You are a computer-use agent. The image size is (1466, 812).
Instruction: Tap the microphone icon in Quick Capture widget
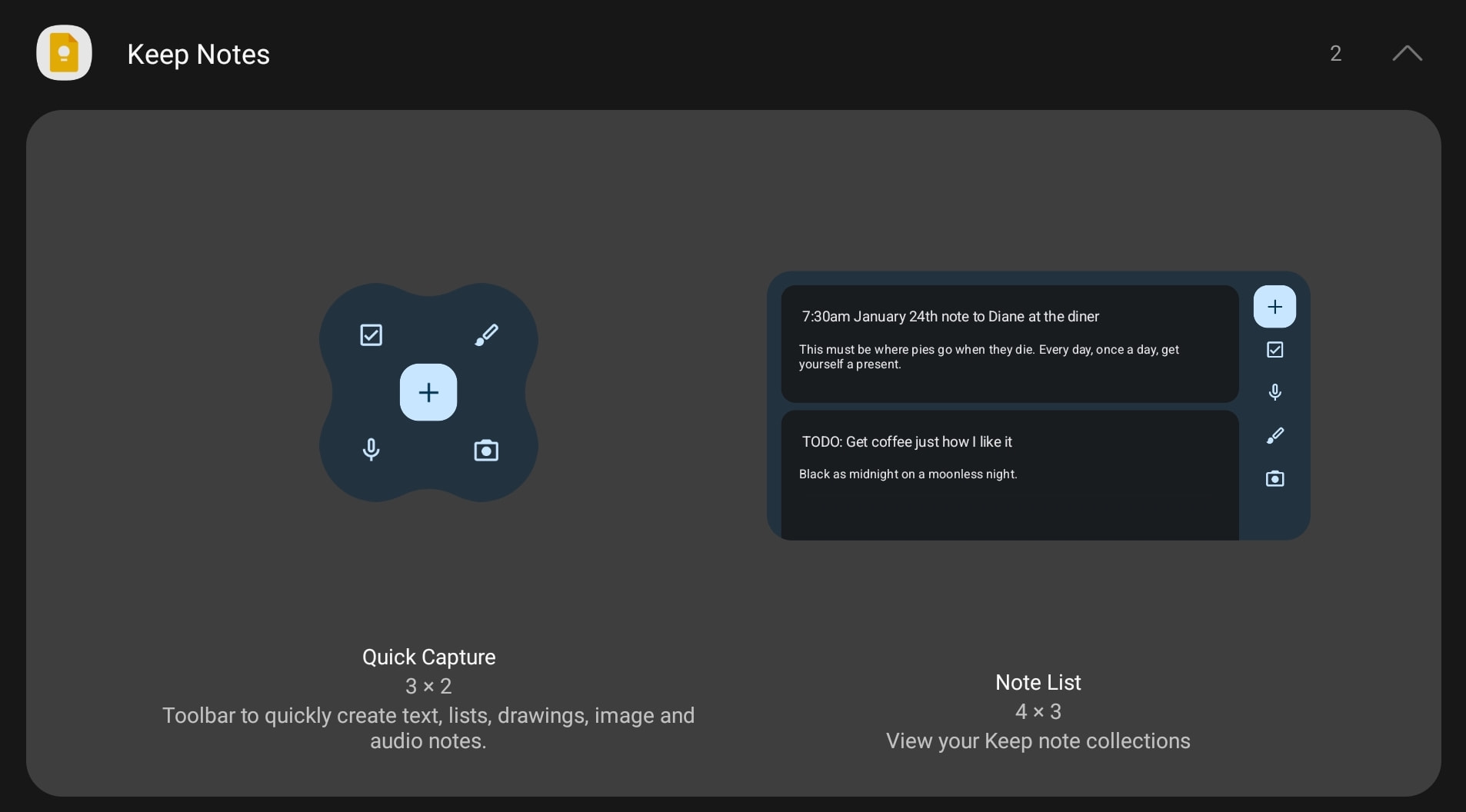coord(371,450)
